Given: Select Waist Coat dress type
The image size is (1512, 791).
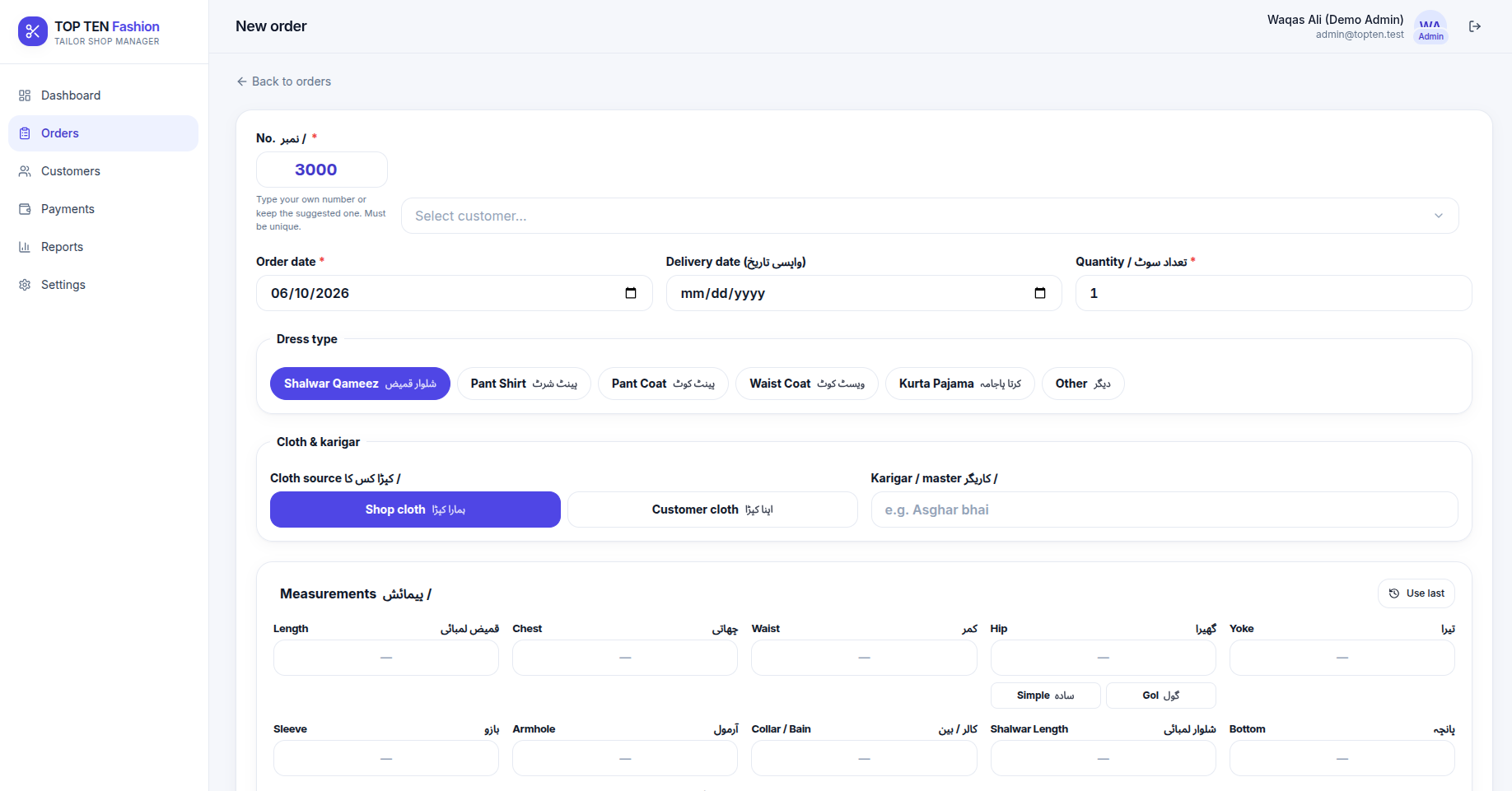Looking at the screenshot, I should coord(807,384).
